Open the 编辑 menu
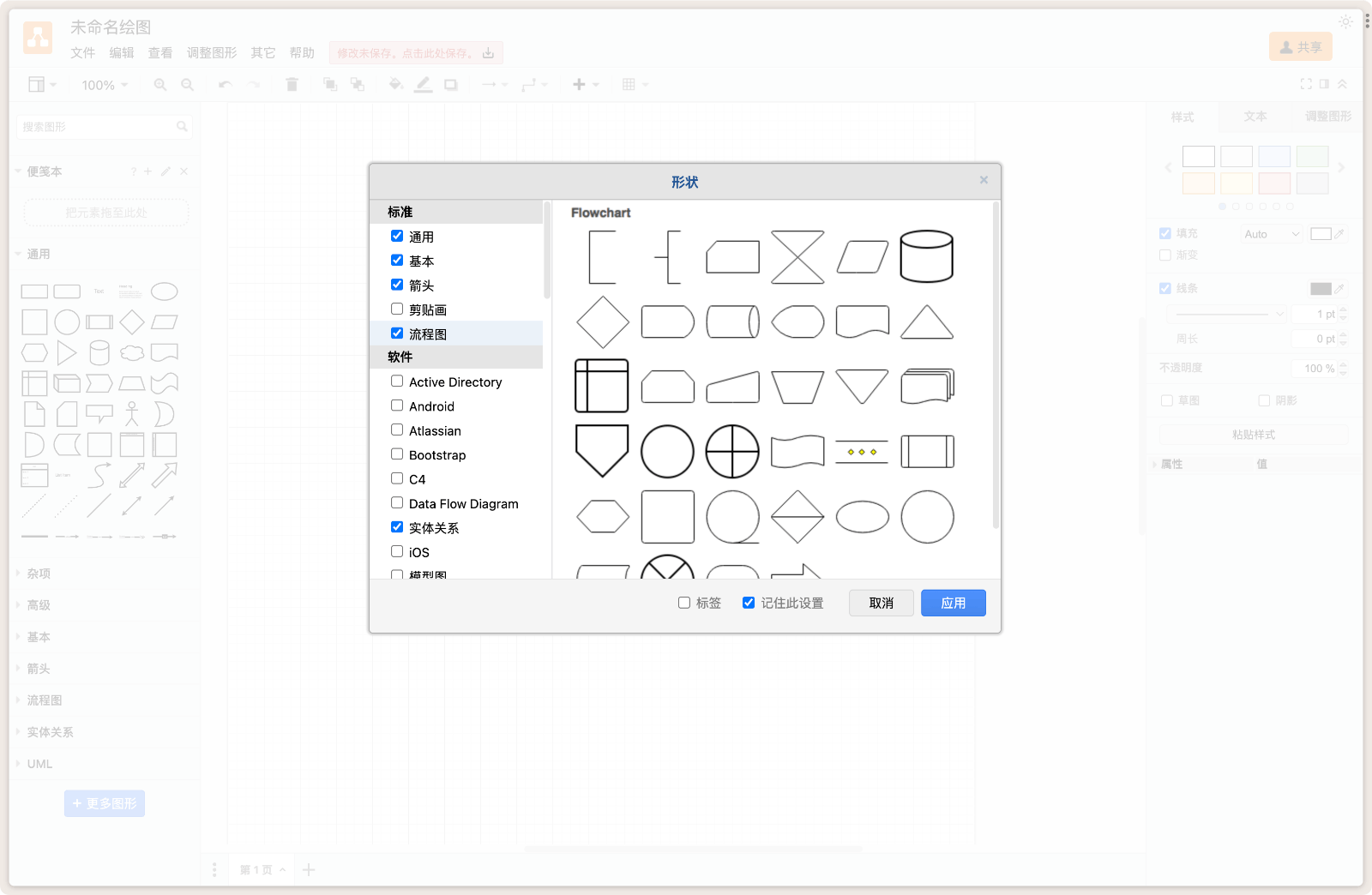The height and width of the screenshot is (895, 1372). [122, 53]
